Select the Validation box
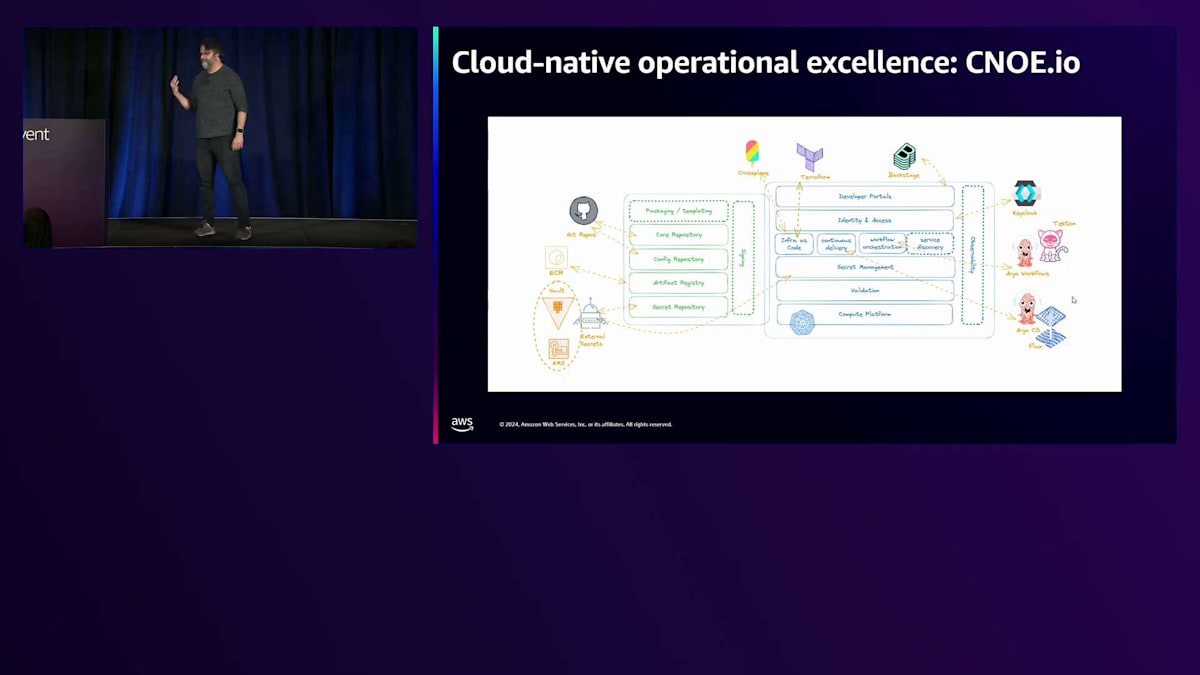The image size is (1200, 675). [865, 290]
